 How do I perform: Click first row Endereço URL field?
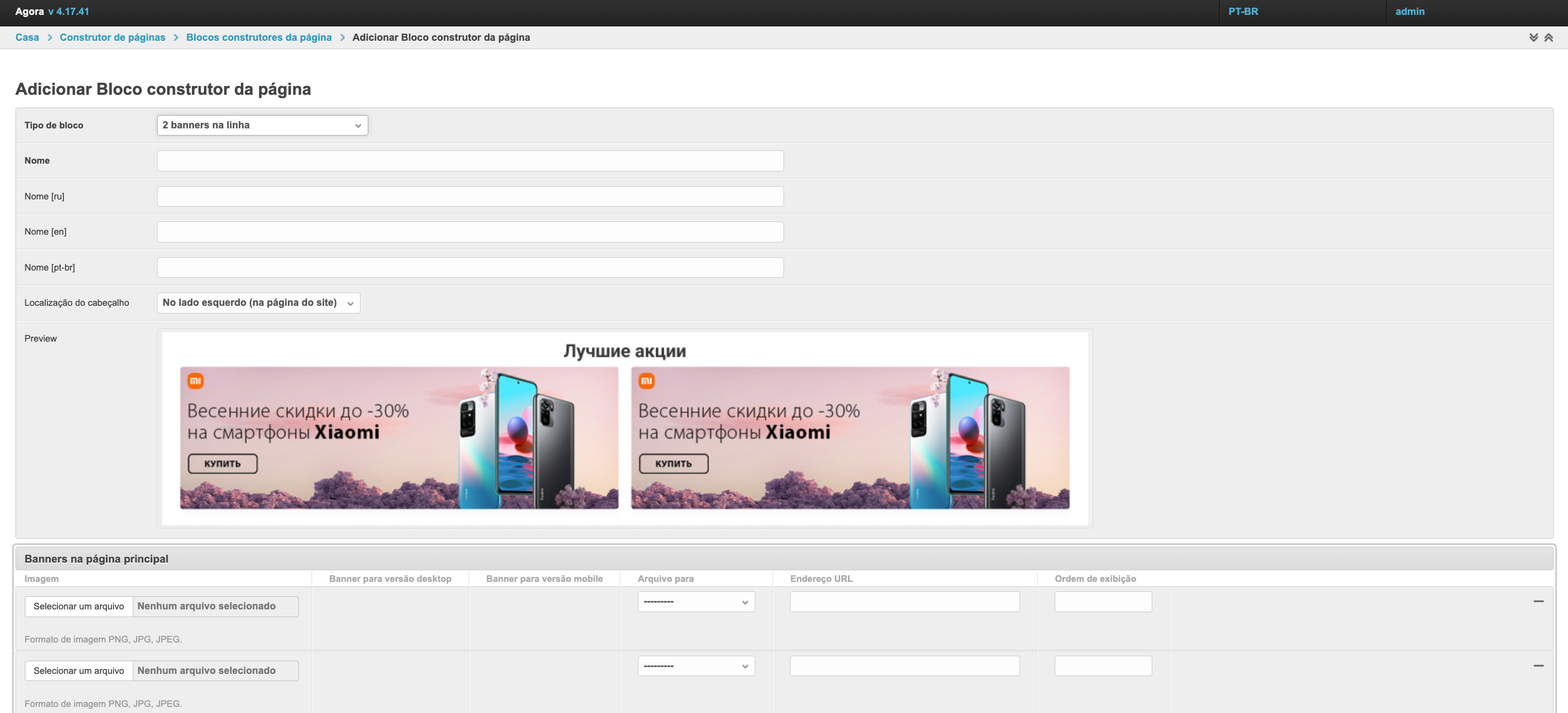point(904,602)
